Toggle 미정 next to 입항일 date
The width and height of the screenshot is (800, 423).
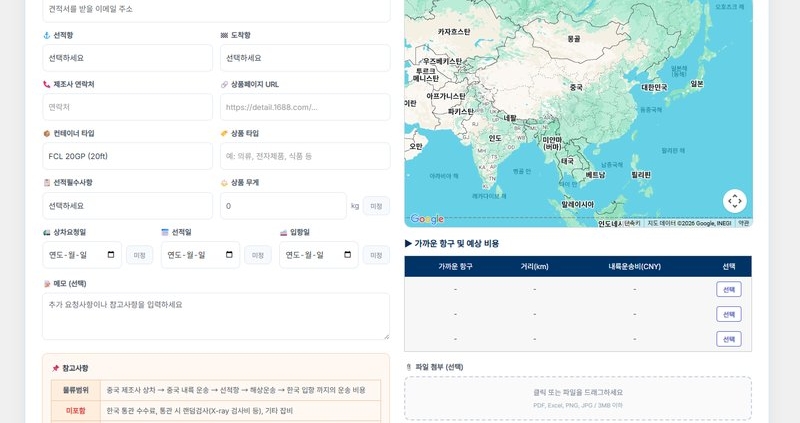(376, 255)
